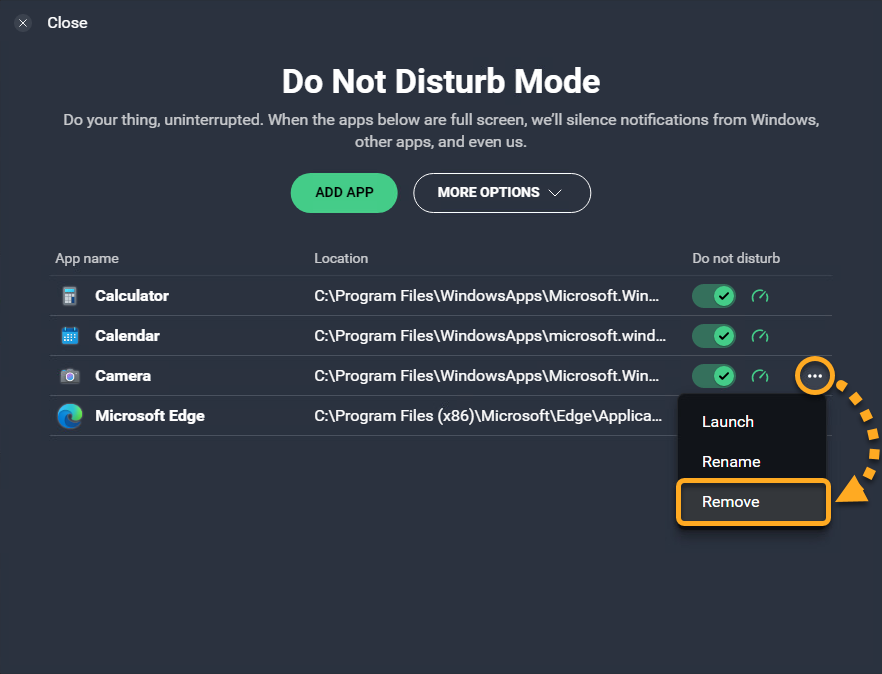The image size is (882, 674).
Task: Close the Do Not Disturb Mode screen
Action: [x=24, y=23]
